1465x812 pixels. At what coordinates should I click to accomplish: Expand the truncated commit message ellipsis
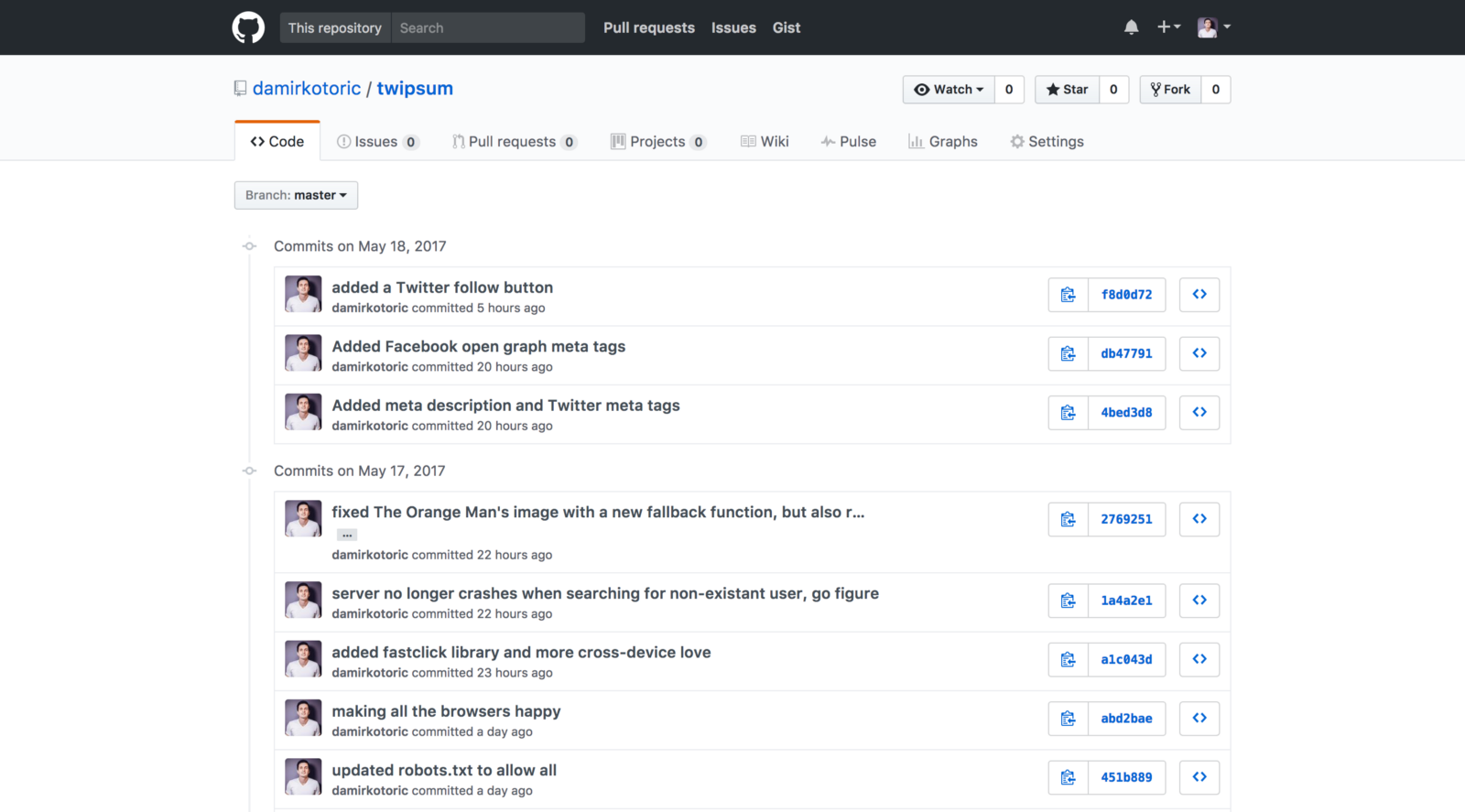pyautogui.click(x=347, y=535)
